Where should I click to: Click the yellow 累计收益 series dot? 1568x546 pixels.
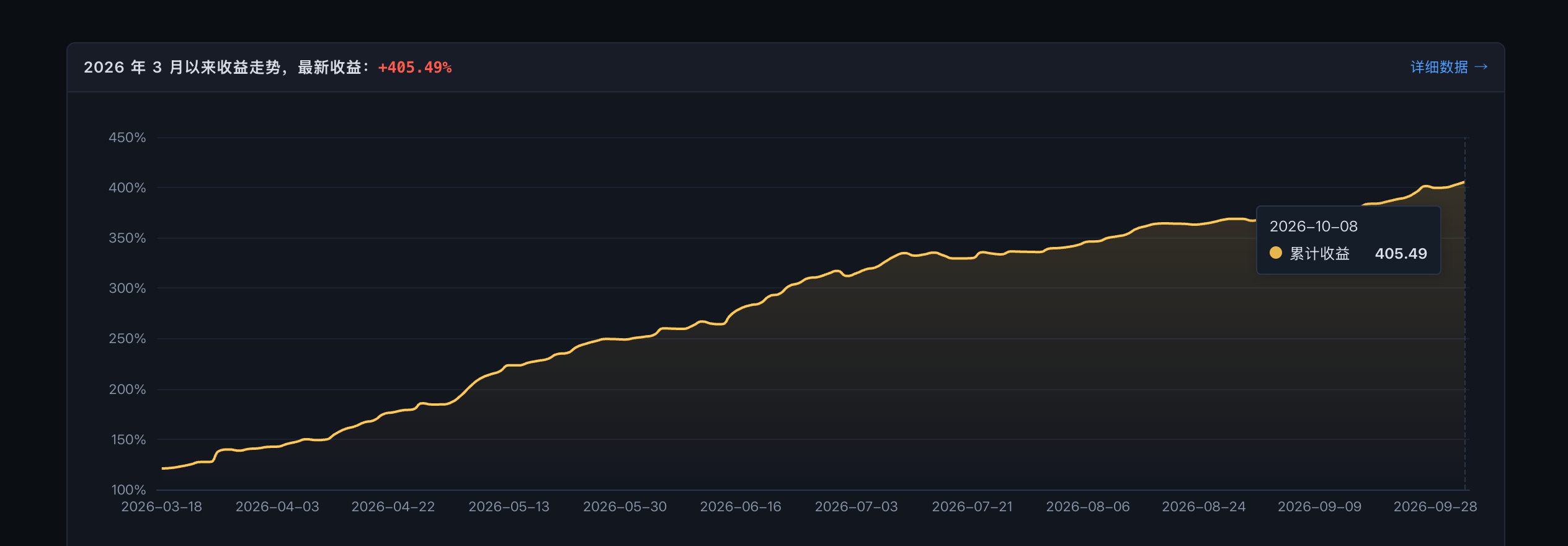coord(1276,253)
